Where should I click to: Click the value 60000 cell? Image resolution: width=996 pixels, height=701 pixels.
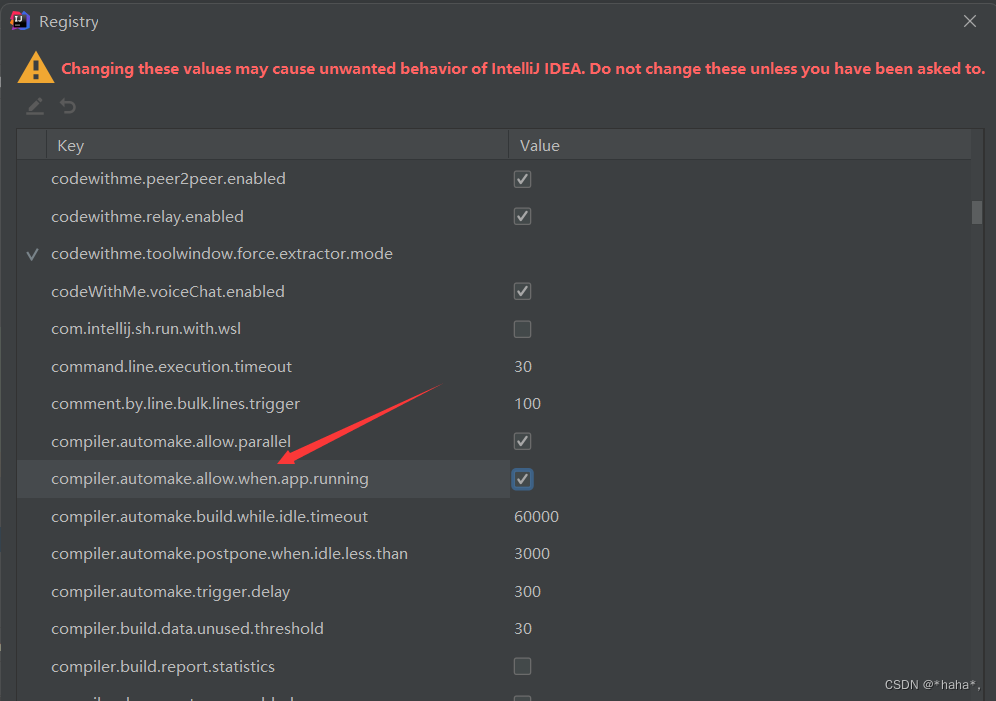point(536,516)
